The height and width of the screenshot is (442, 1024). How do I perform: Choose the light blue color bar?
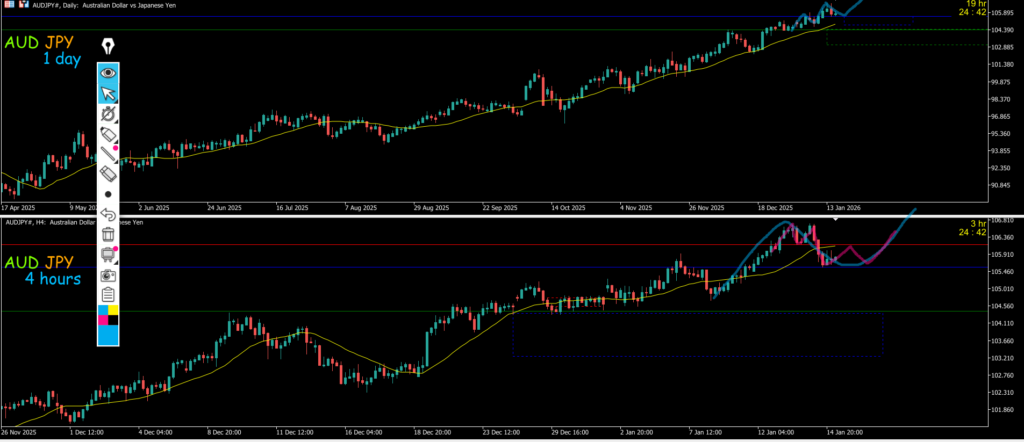coord(108,336)
